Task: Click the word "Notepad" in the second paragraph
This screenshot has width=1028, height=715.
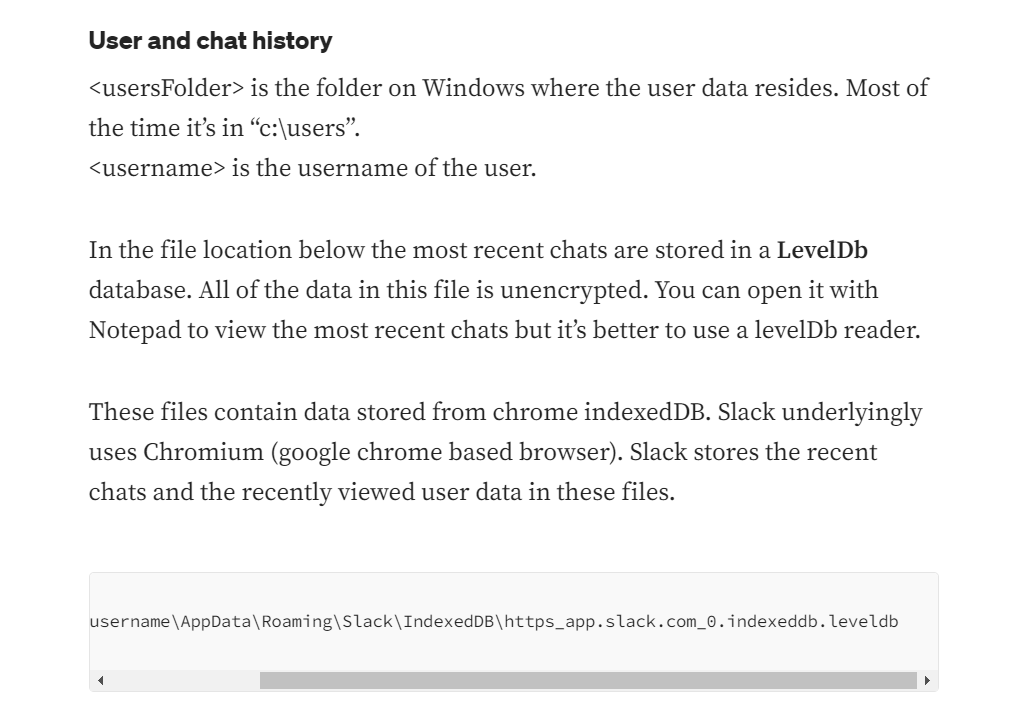Action: 135,330
